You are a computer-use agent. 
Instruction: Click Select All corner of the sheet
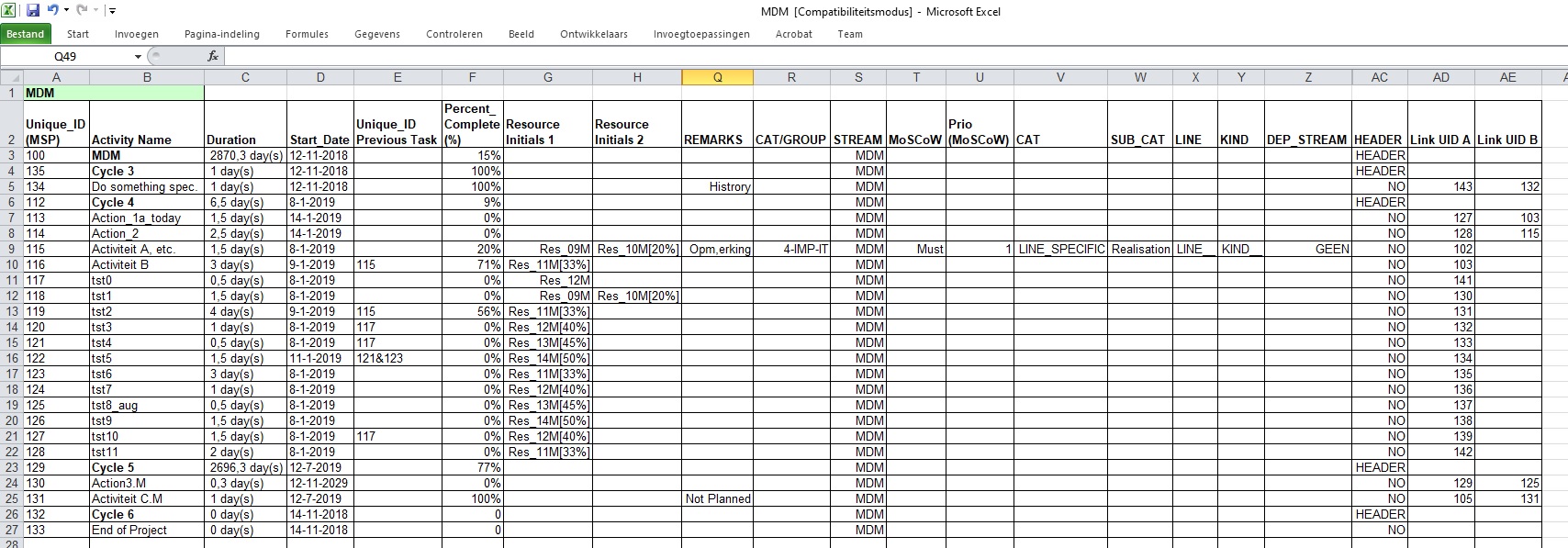point(11,78)
